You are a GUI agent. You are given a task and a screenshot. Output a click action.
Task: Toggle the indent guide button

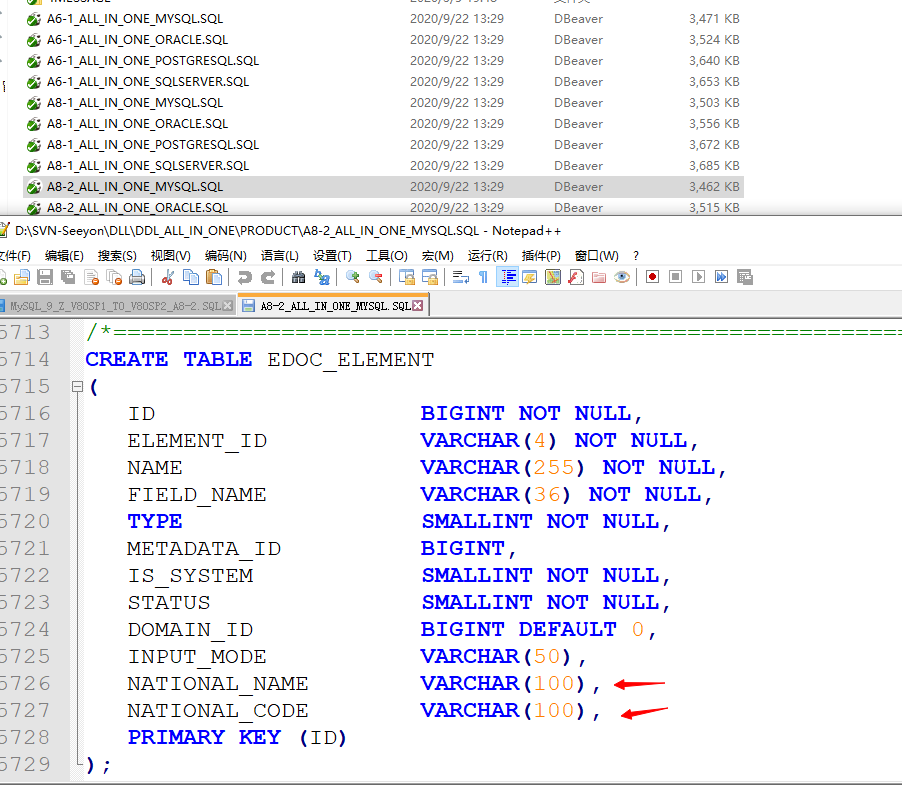point(507,277)
